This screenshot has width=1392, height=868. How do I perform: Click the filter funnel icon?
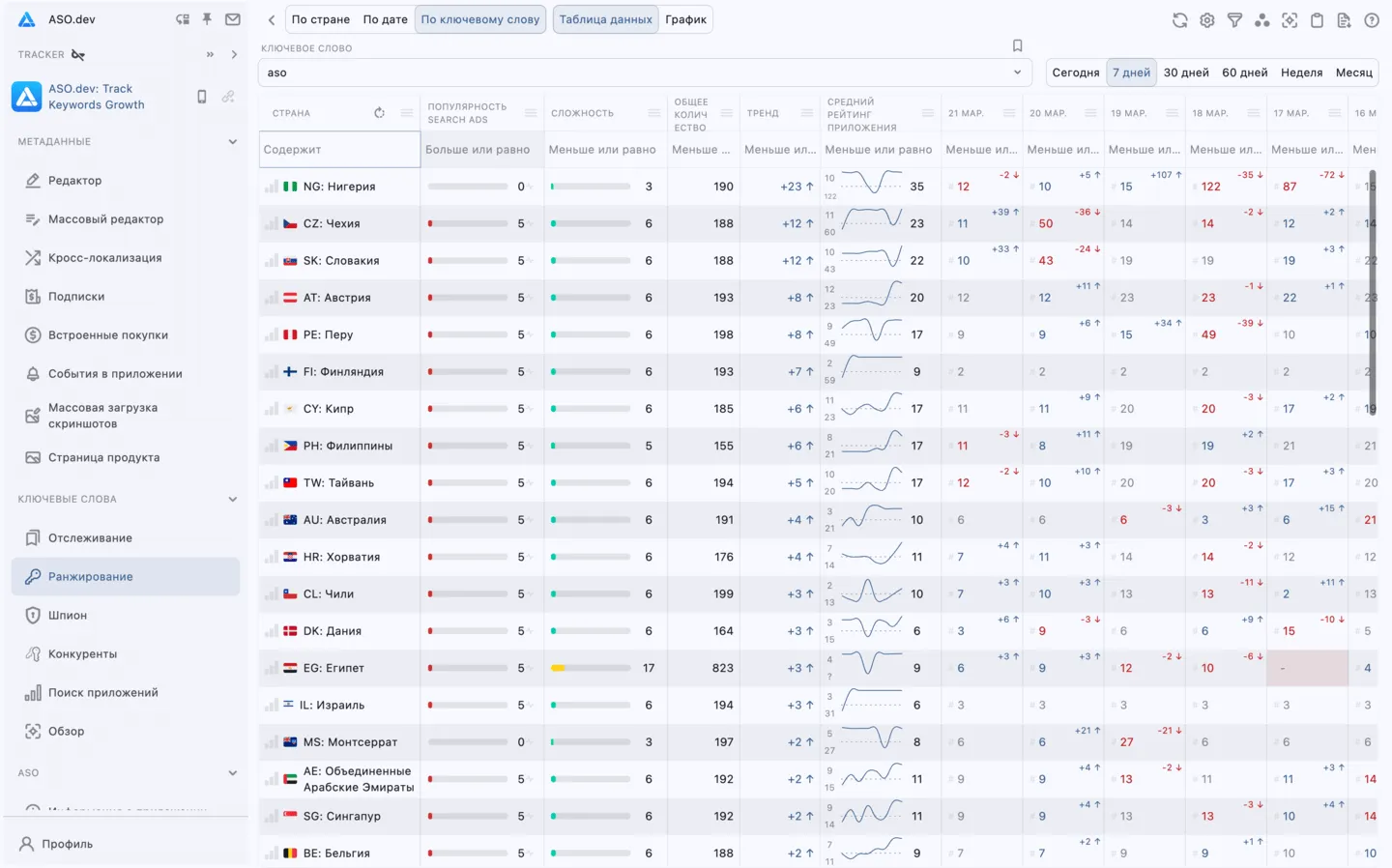1234,20
